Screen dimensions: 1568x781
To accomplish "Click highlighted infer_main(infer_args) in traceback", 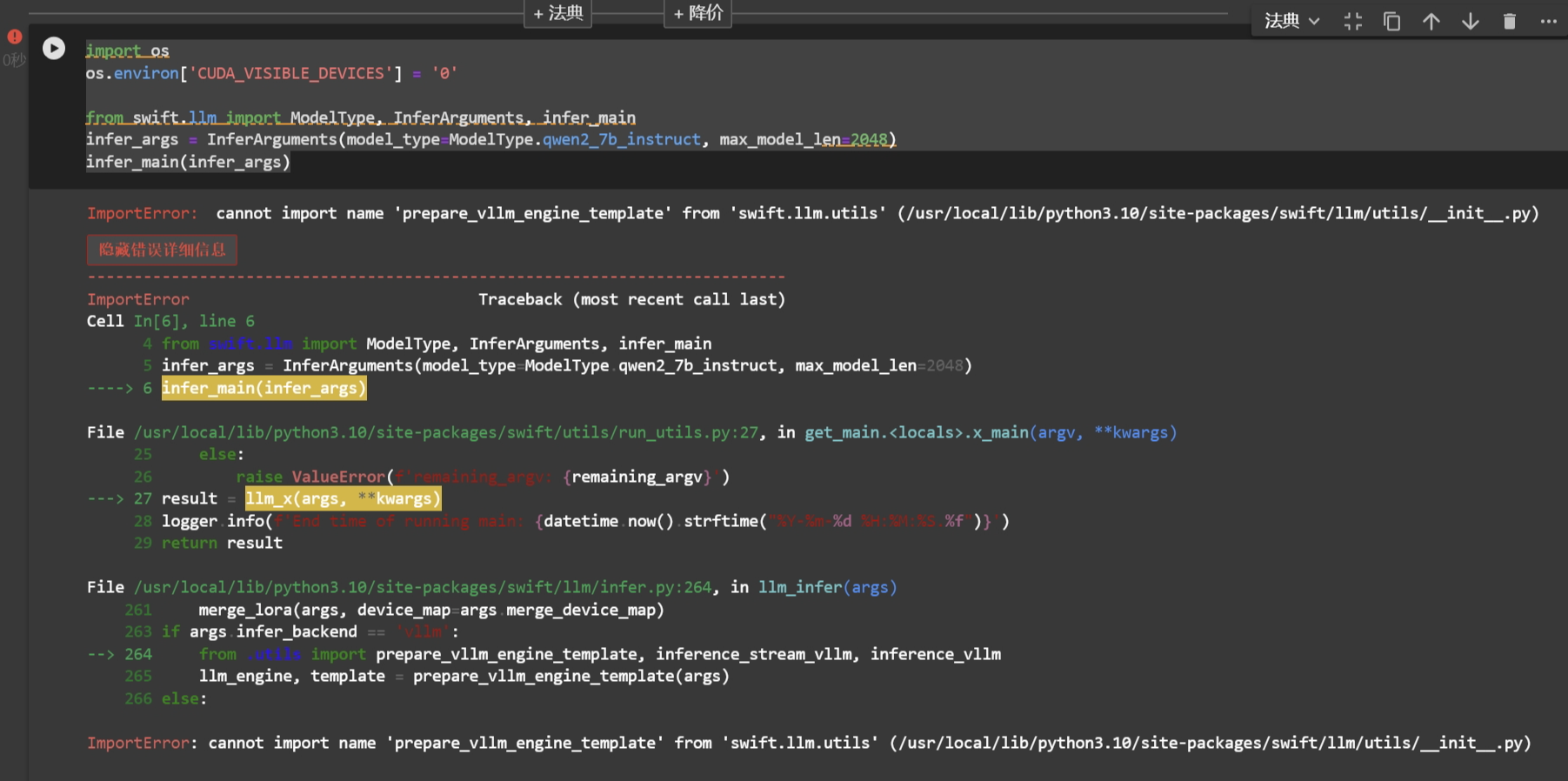I will (x=264, y=388).
